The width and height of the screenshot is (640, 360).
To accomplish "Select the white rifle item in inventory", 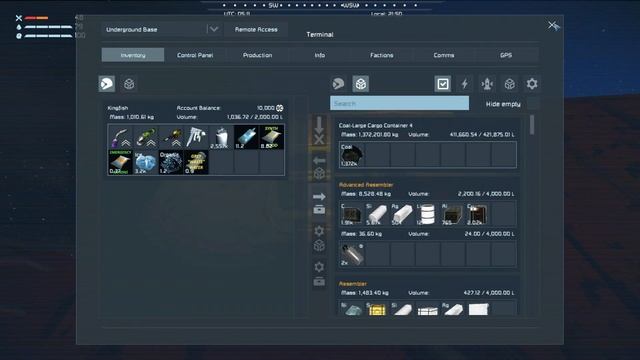I will pyautogui.click(x=196, y=137).
